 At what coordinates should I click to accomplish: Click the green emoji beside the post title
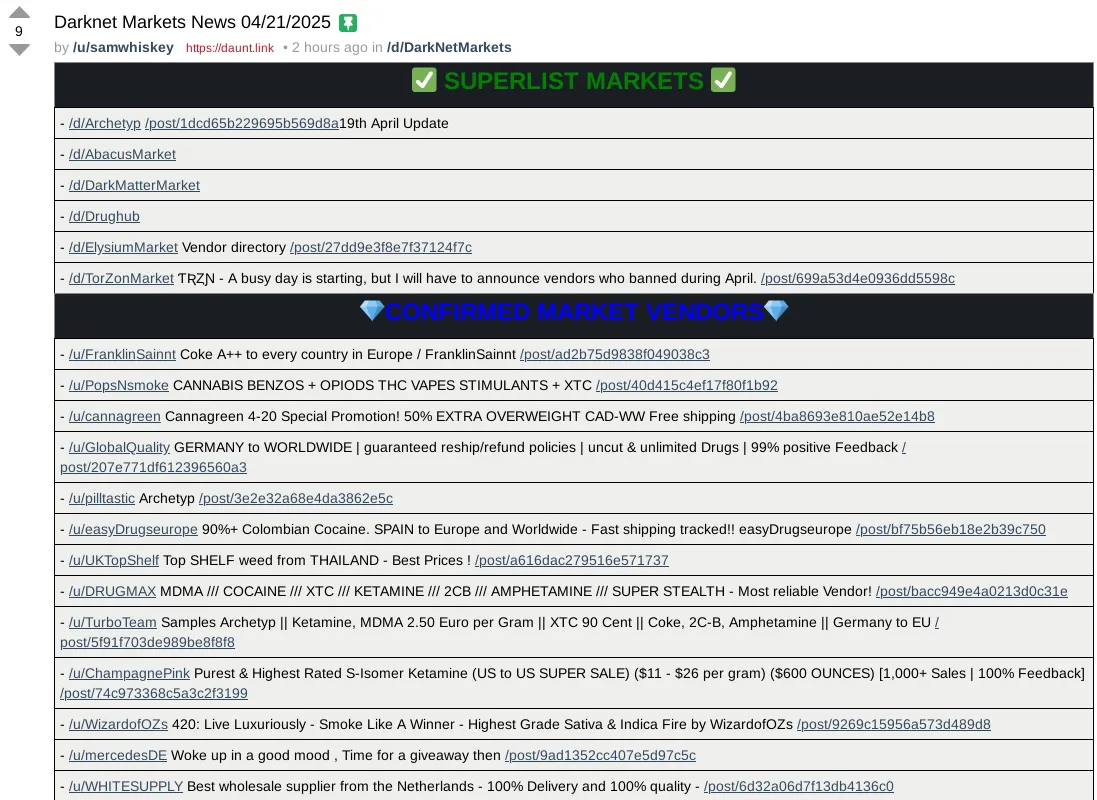[x=346, y=21]
